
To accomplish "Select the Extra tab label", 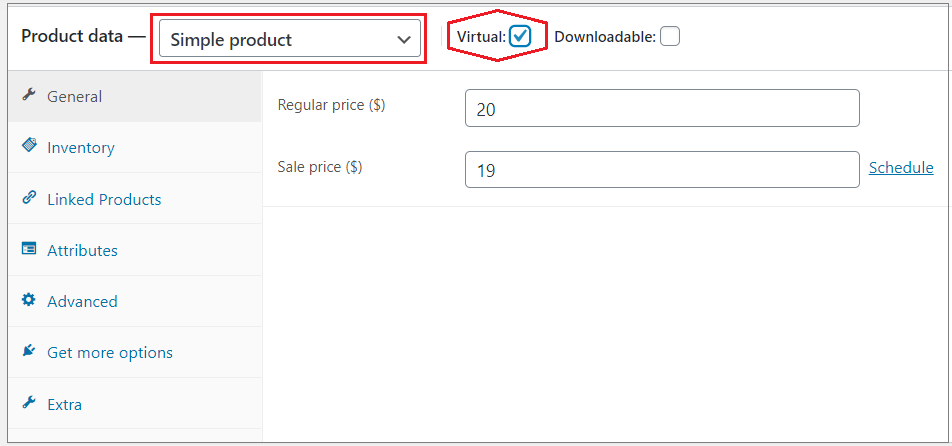I will pyautogui.click(x=64, y=405).
